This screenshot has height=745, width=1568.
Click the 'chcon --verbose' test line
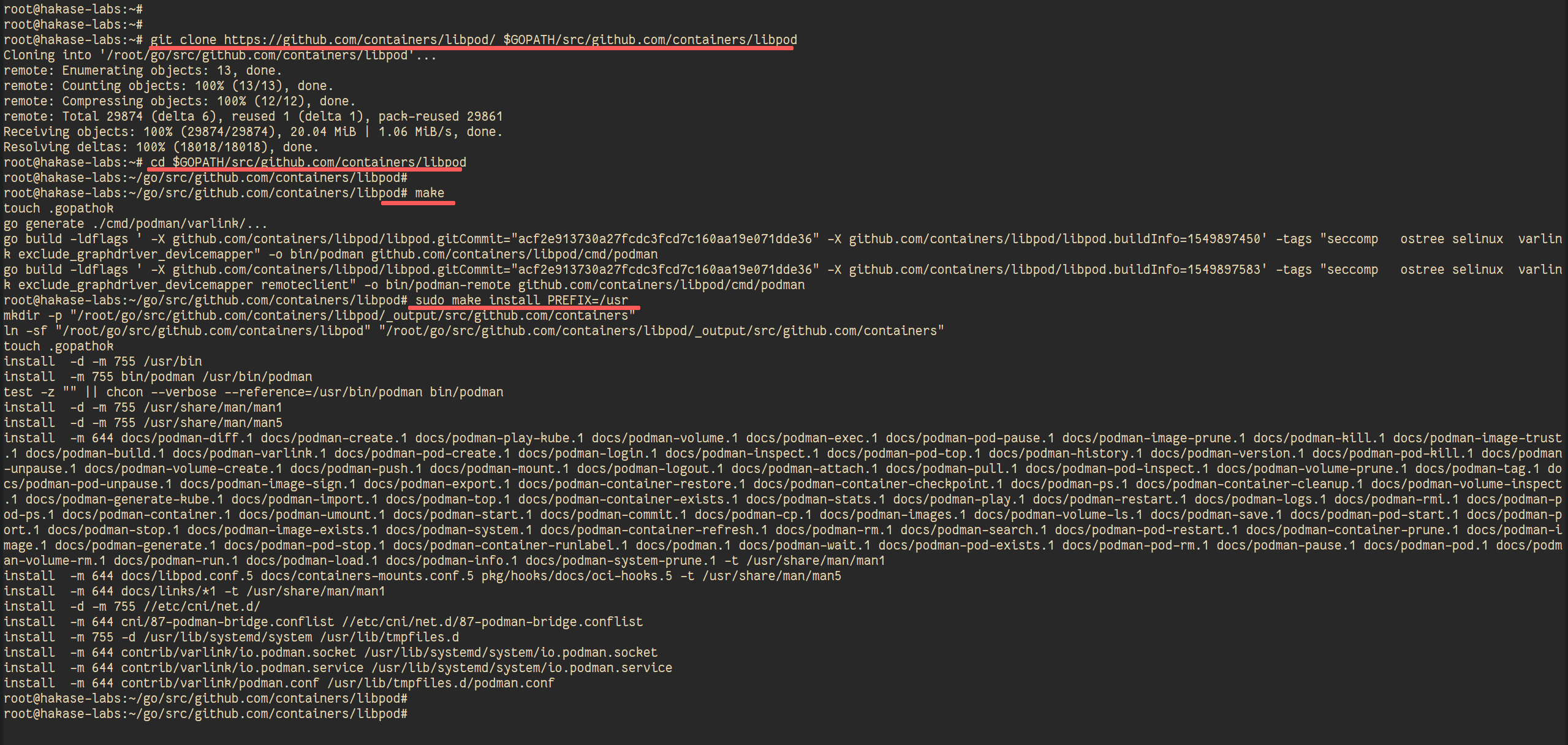click(253, 392)
